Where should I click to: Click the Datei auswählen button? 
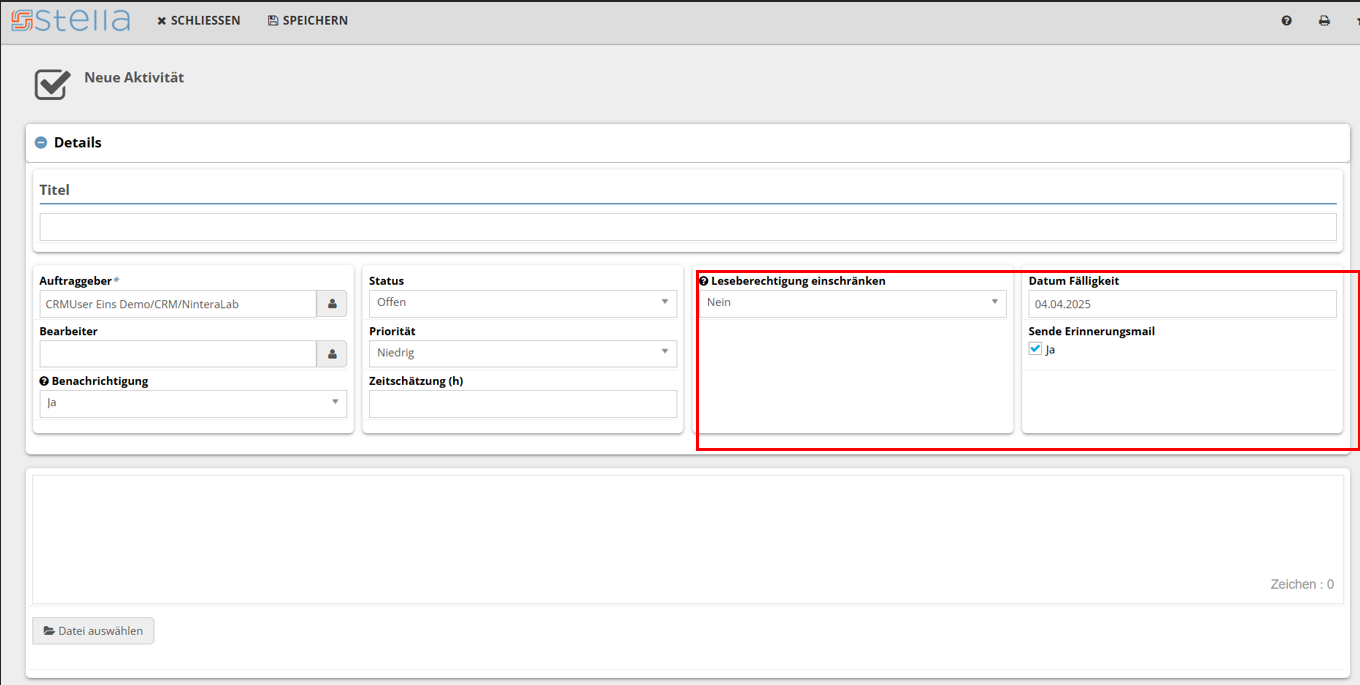(x=94, y=631)
